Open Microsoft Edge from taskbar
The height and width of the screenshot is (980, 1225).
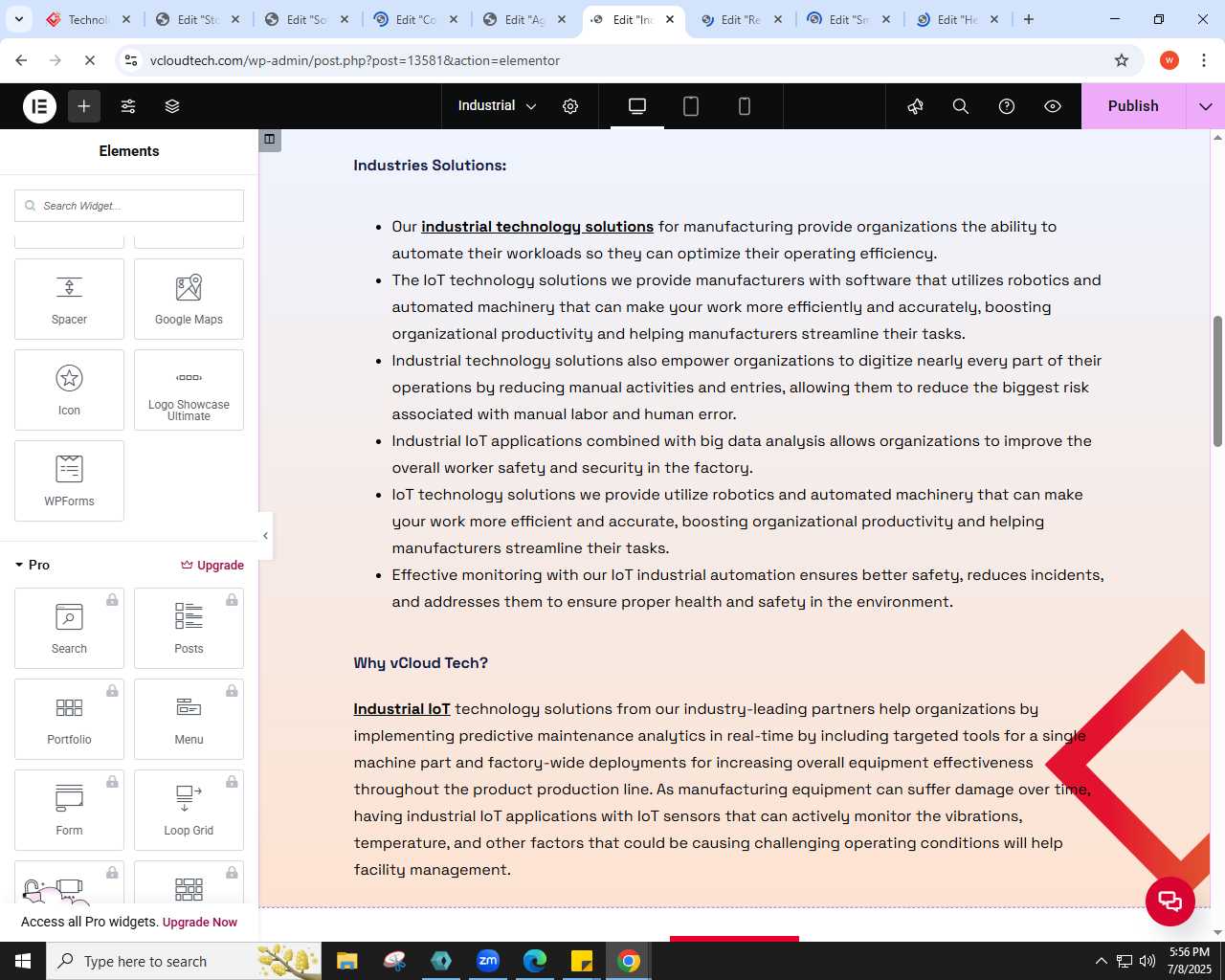coord(535,961)
